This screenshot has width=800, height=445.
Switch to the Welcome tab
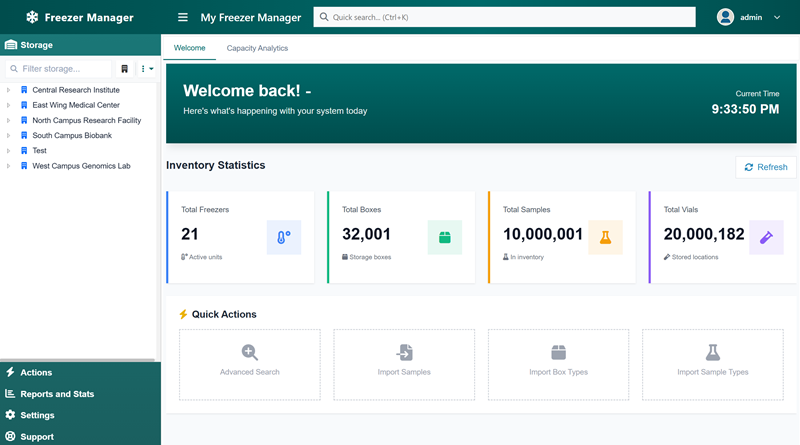(x=189, y=48)
